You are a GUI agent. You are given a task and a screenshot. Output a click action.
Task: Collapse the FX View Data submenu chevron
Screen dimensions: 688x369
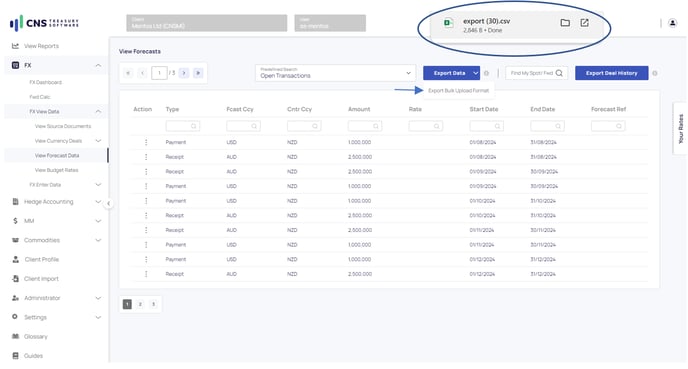[98, 112]
